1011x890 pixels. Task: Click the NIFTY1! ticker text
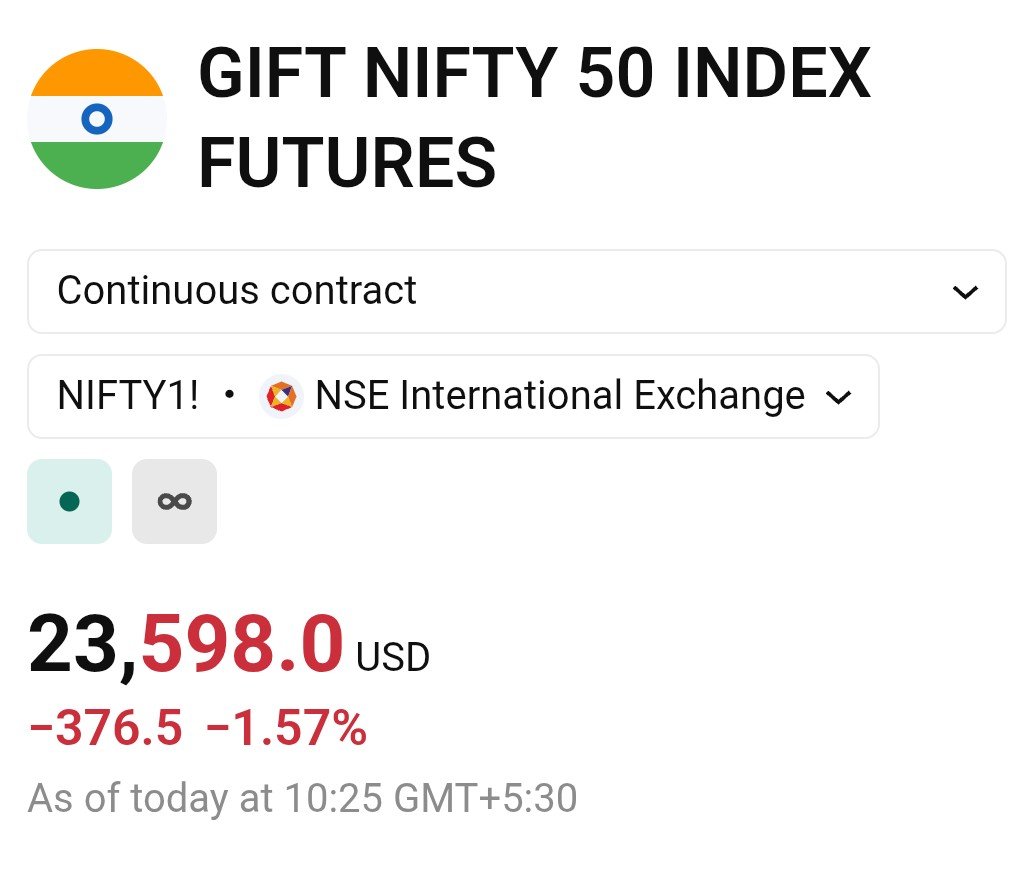(x=128, y=395)
